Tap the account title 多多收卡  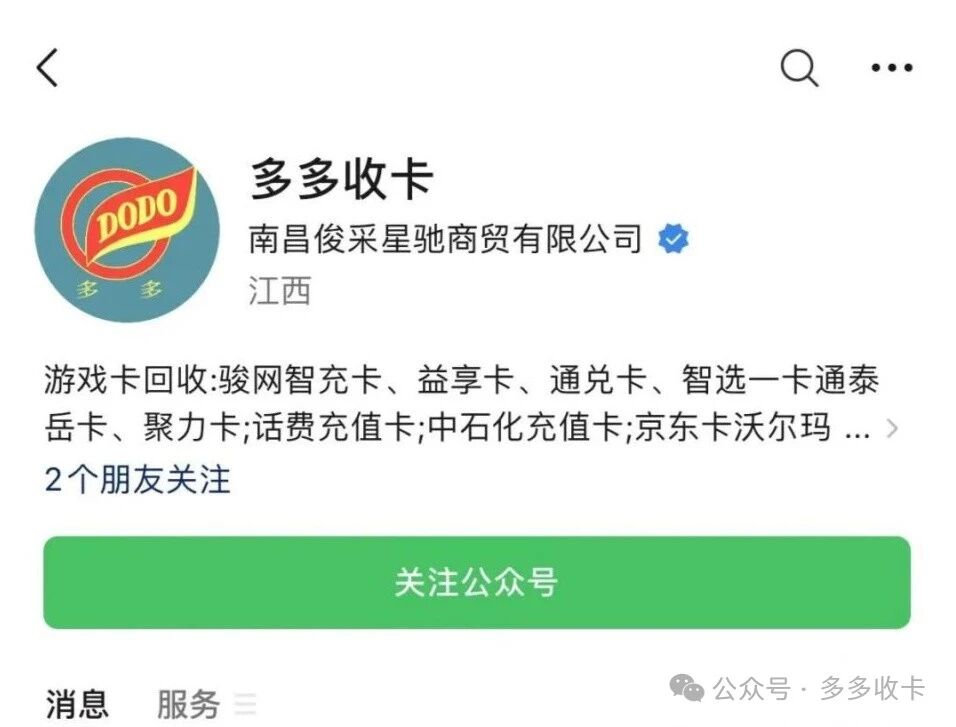(341, 179)
